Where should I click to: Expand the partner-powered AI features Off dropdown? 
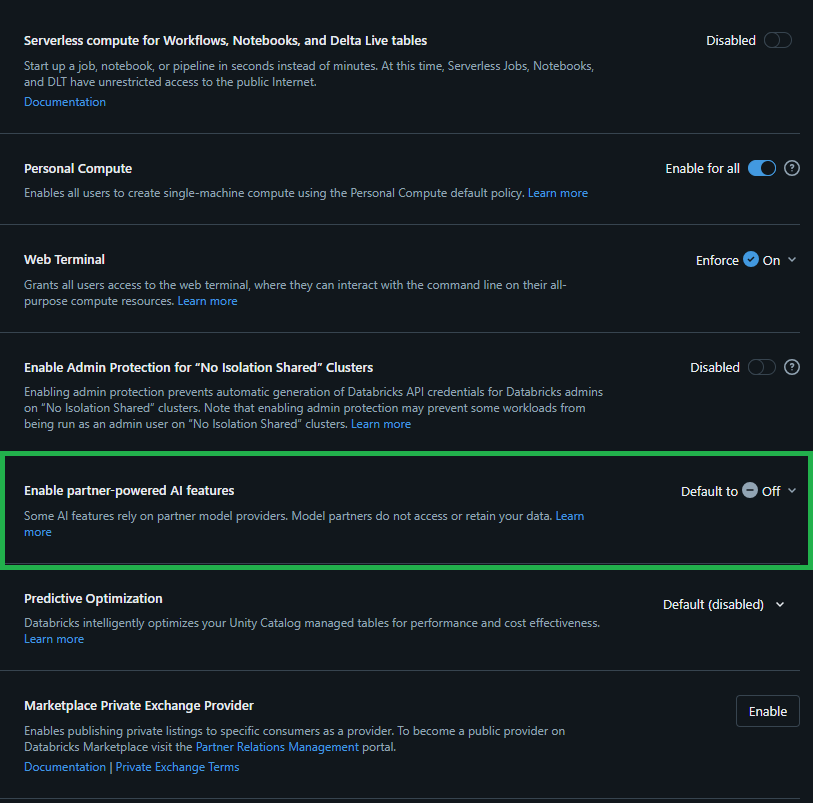coord(792,491)
